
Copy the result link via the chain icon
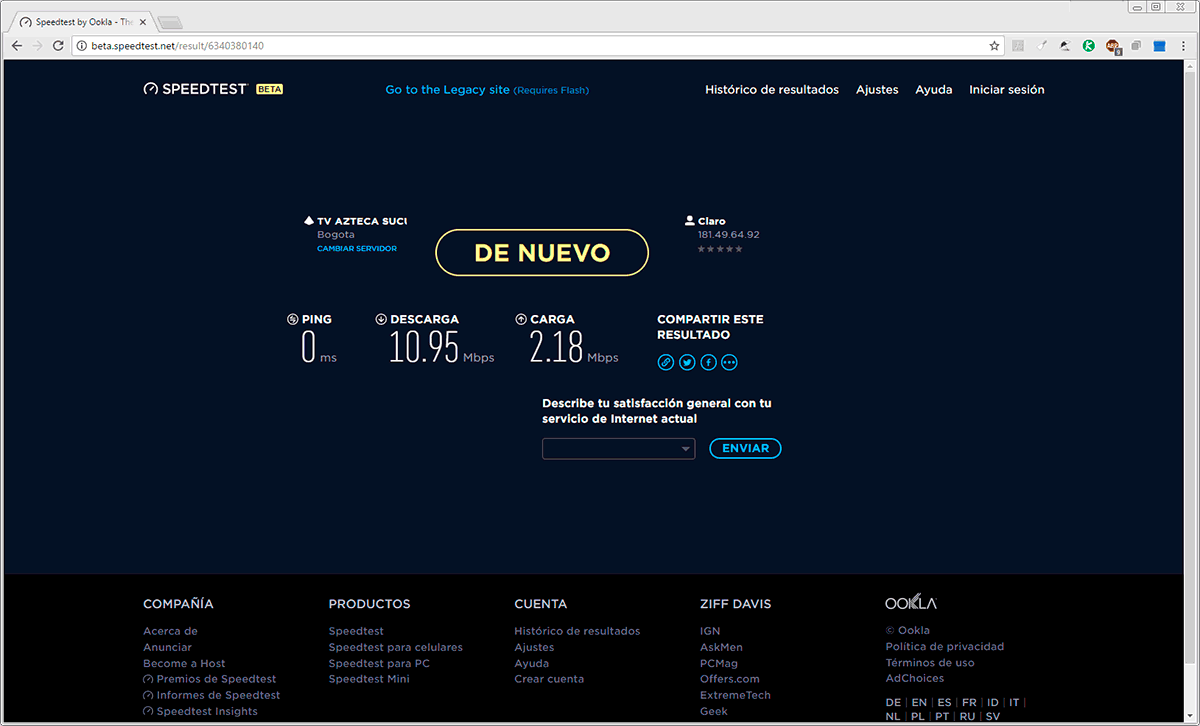[666, 362]
